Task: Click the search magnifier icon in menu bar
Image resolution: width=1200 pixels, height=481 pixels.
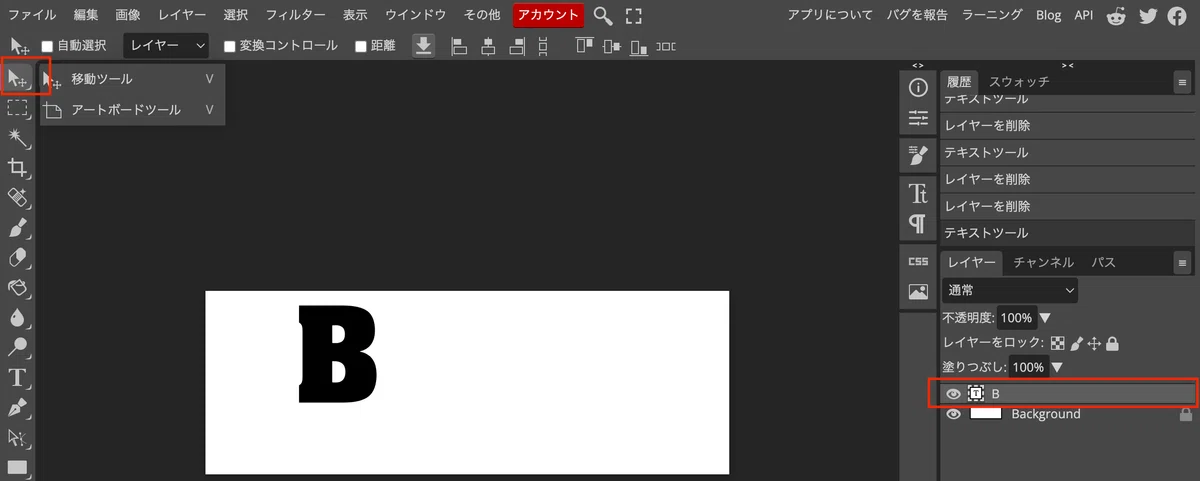Action: (x=603, y=15)
